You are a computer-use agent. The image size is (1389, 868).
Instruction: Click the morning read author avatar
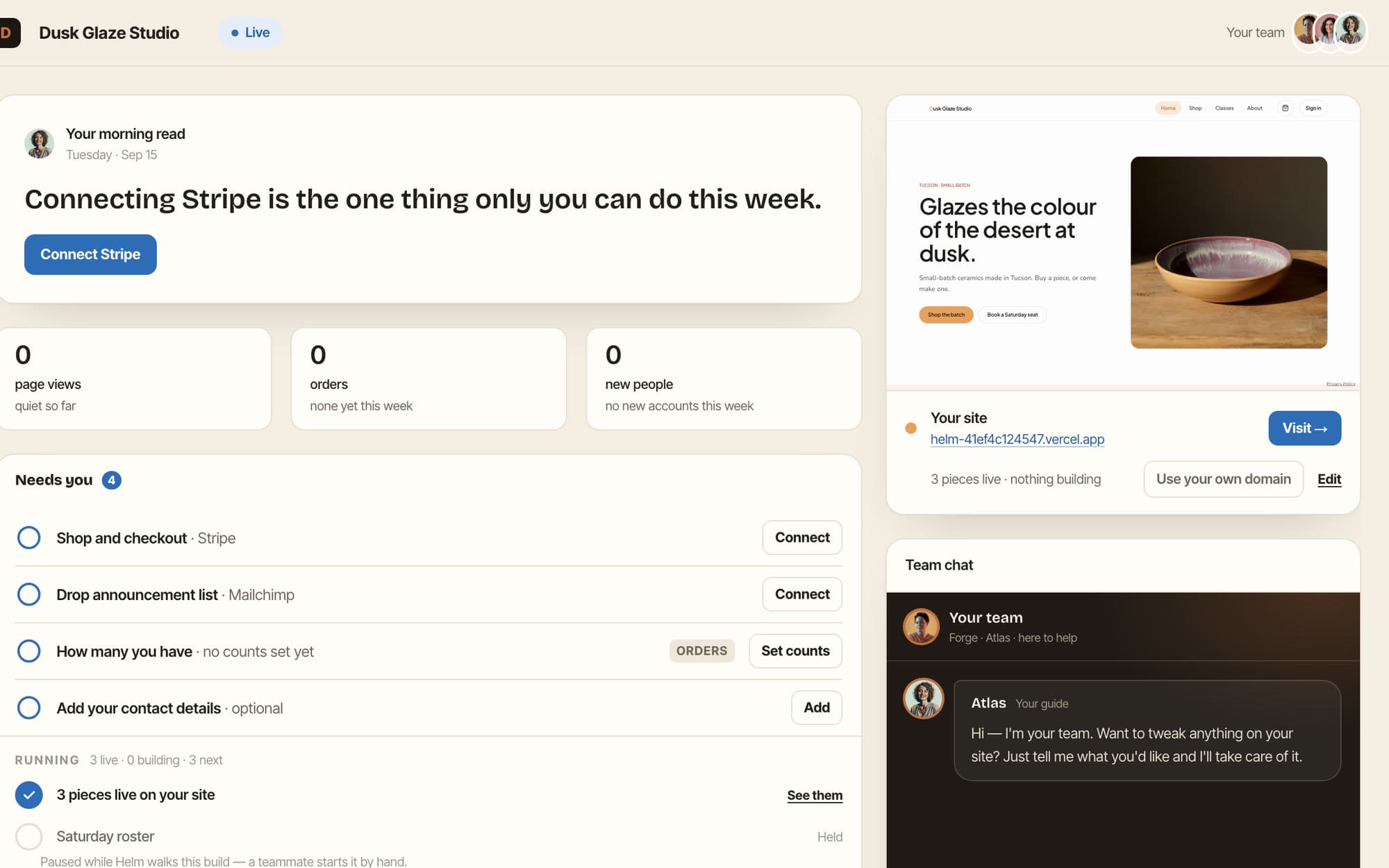39,143
